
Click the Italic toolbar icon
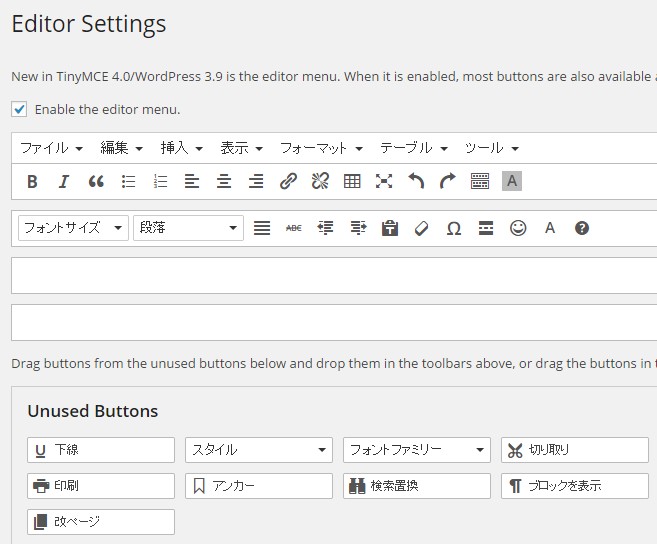pyautogui.click(x=64, y=181)
